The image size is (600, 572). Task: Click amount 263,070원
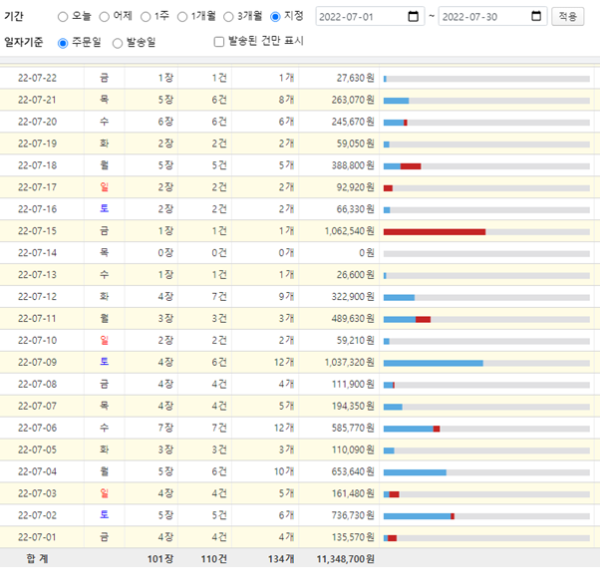click(353, 100)
